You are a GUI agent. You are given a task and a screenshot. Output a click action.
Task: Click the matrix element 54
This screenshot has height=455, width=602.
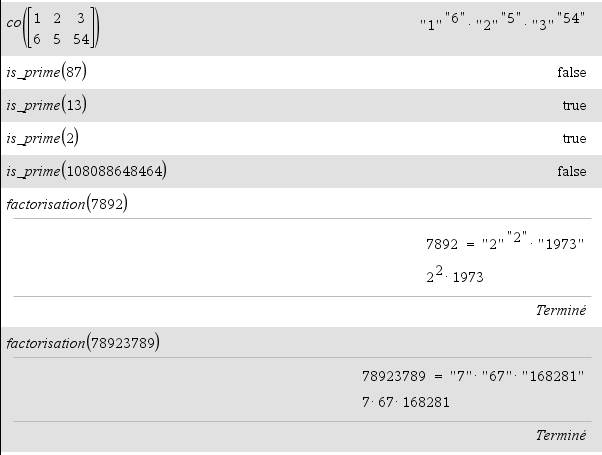[x=81, y=39]
